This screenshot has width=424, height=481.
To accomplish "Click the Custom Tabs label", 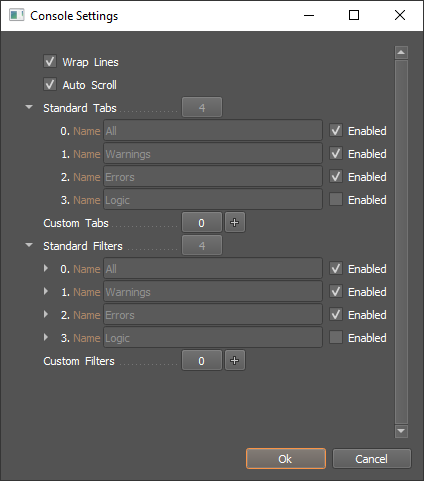I will [76, 223].
